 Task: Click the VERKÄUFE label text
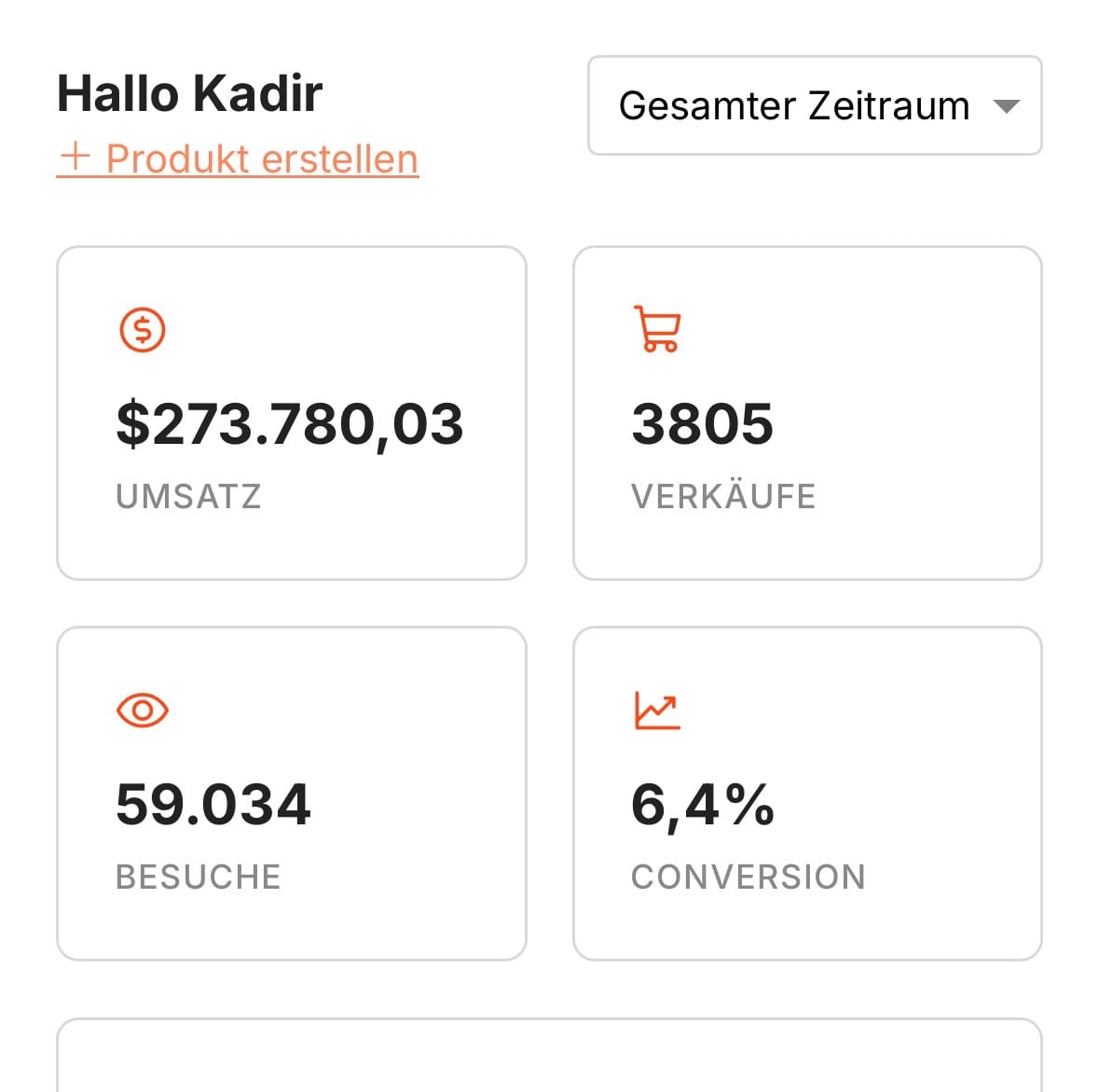click(x=723, y=496)
